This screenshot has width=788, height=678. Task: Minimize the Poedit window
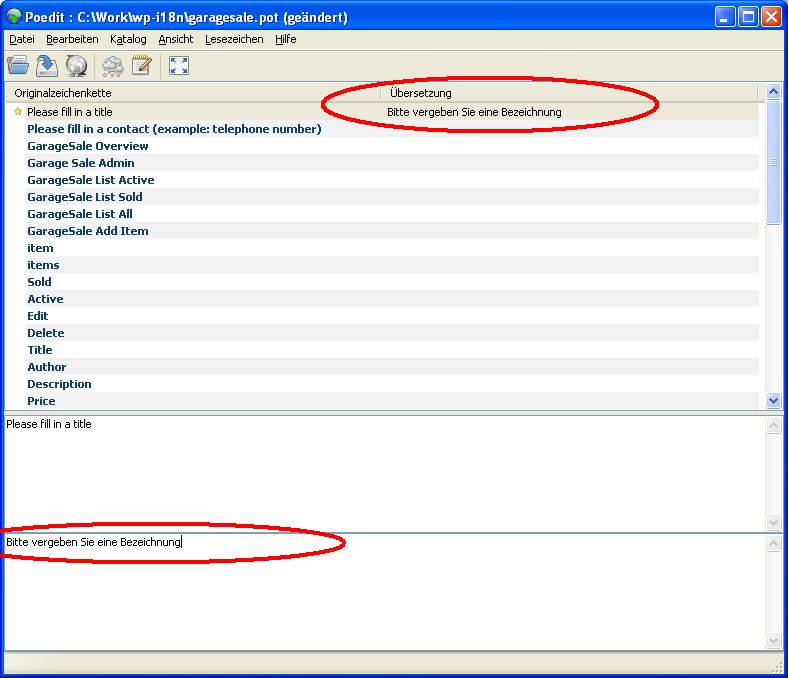pos(725,17)
